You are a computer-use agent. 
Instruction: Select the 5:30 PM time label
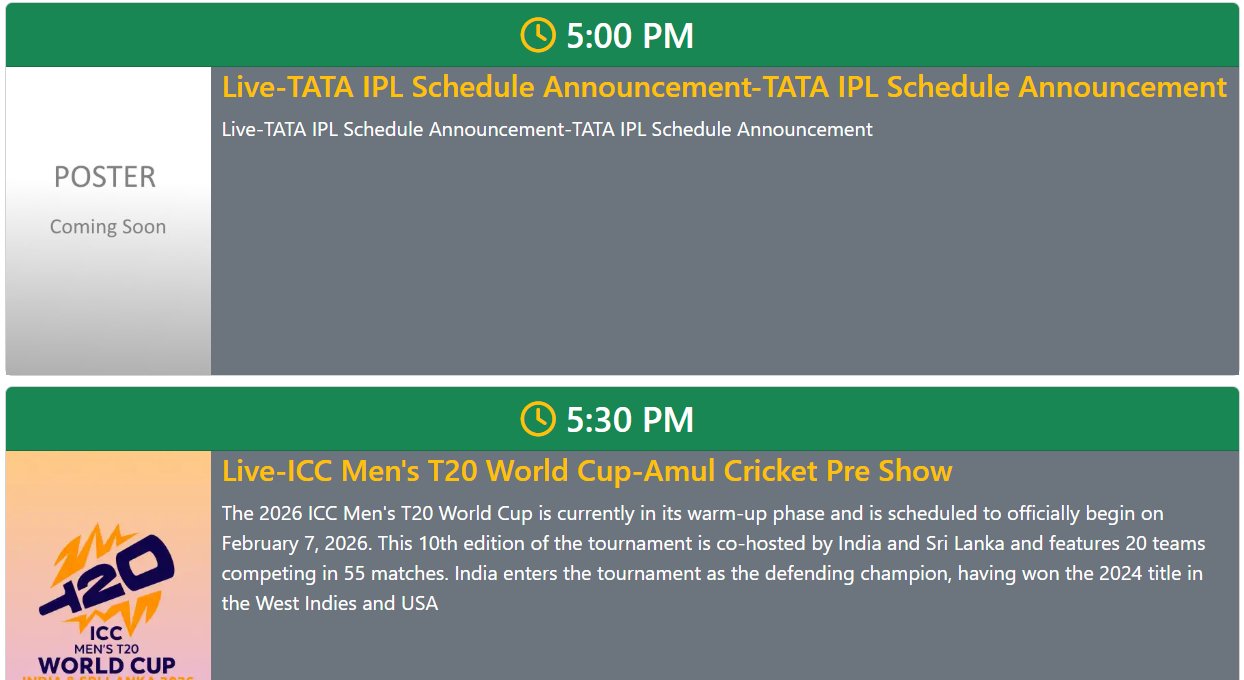[x=629, y=420]
